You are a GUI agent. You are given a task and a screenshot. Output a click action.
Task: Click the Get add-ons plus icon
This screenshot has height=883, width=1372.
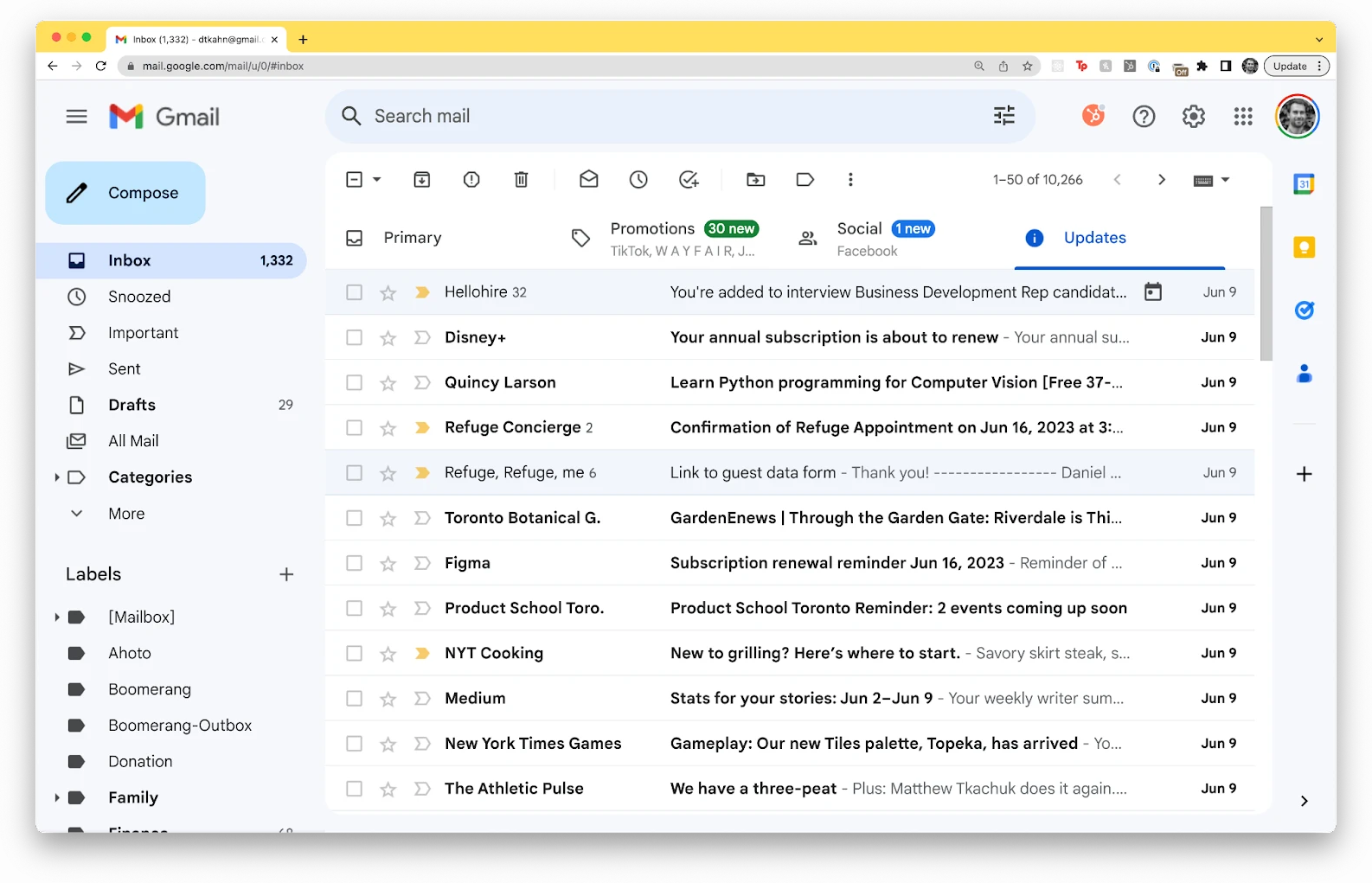tap(1305, 474)
